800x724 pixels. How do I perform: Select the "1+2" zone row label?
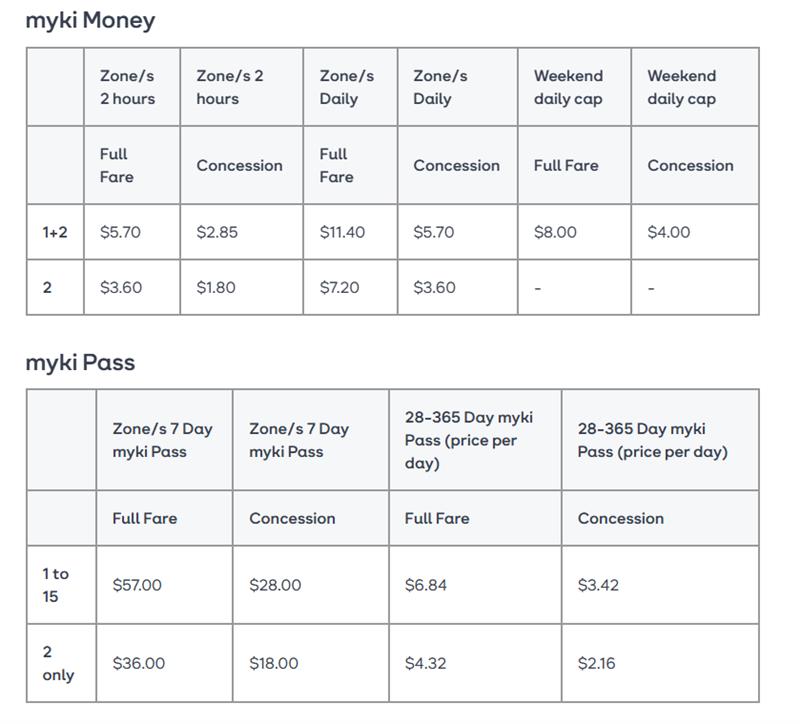click(x=55, y=232)
